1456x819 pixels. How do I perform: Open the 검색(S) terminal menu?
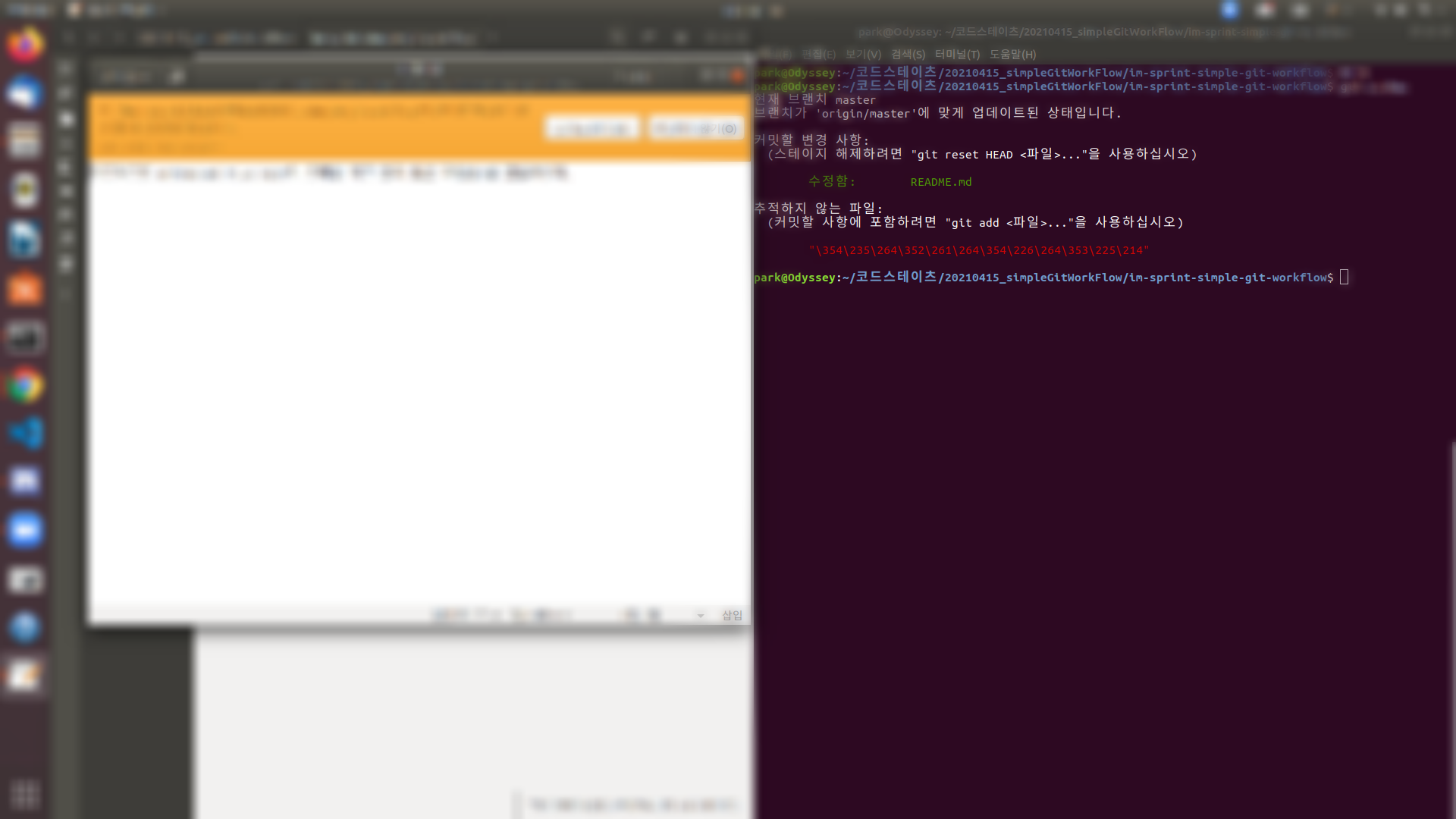[908, 55]
